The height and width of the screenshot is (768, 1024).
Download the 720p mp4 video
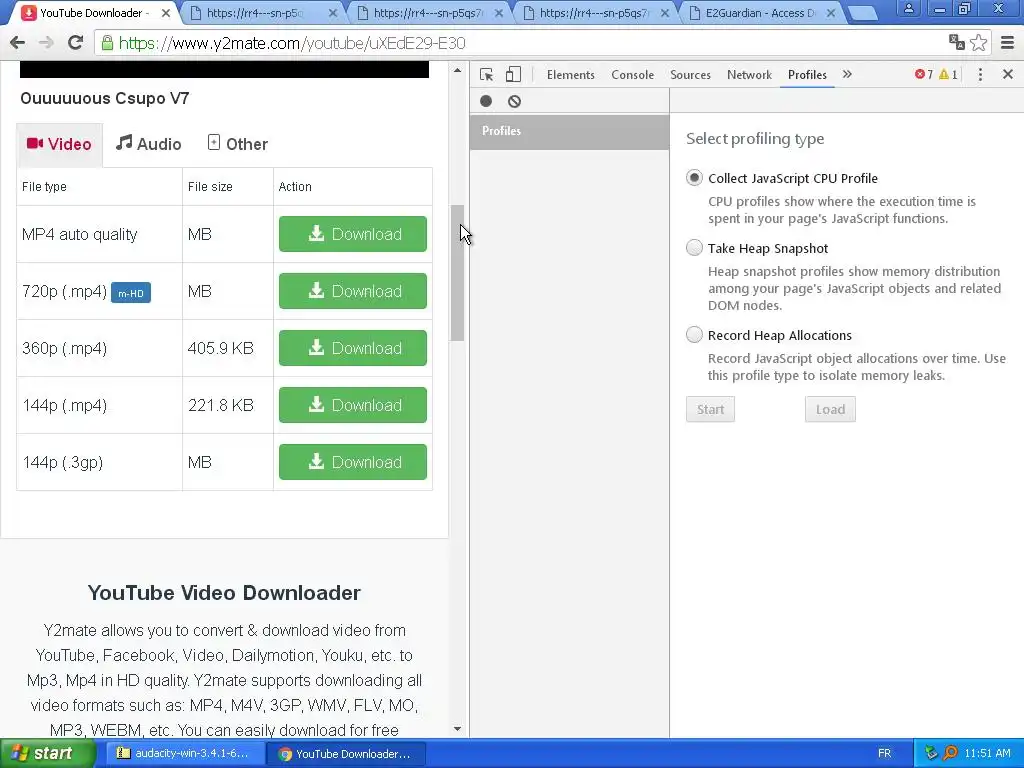[353, 291]
